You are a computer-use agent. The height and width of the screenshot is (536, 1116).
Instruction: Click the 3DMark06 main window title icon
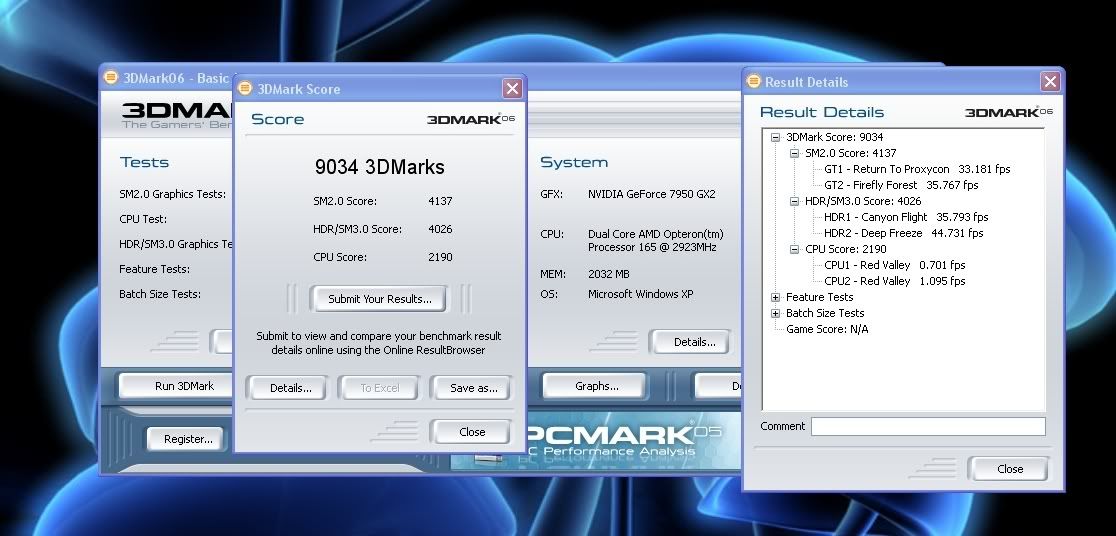point(110,78)
